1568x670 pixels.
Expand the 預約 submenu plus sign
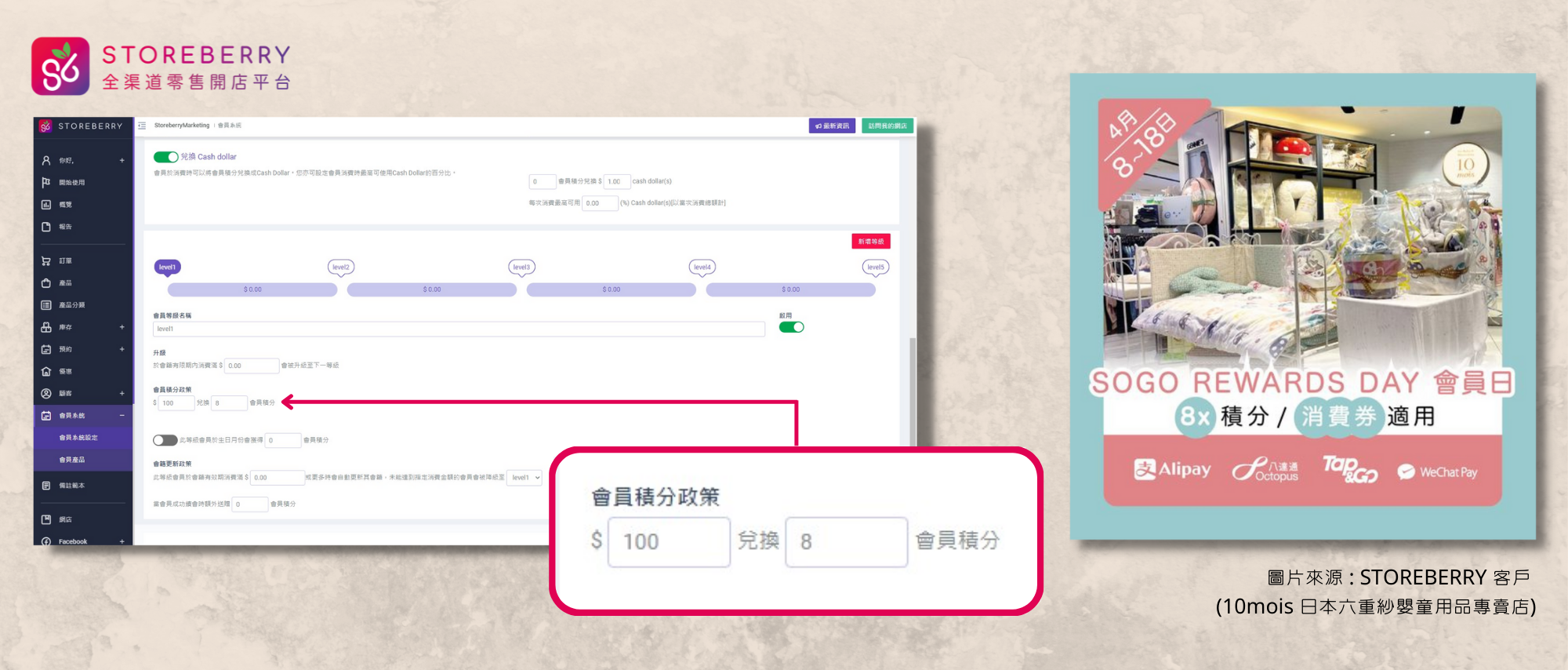click(x=122, y=349)
